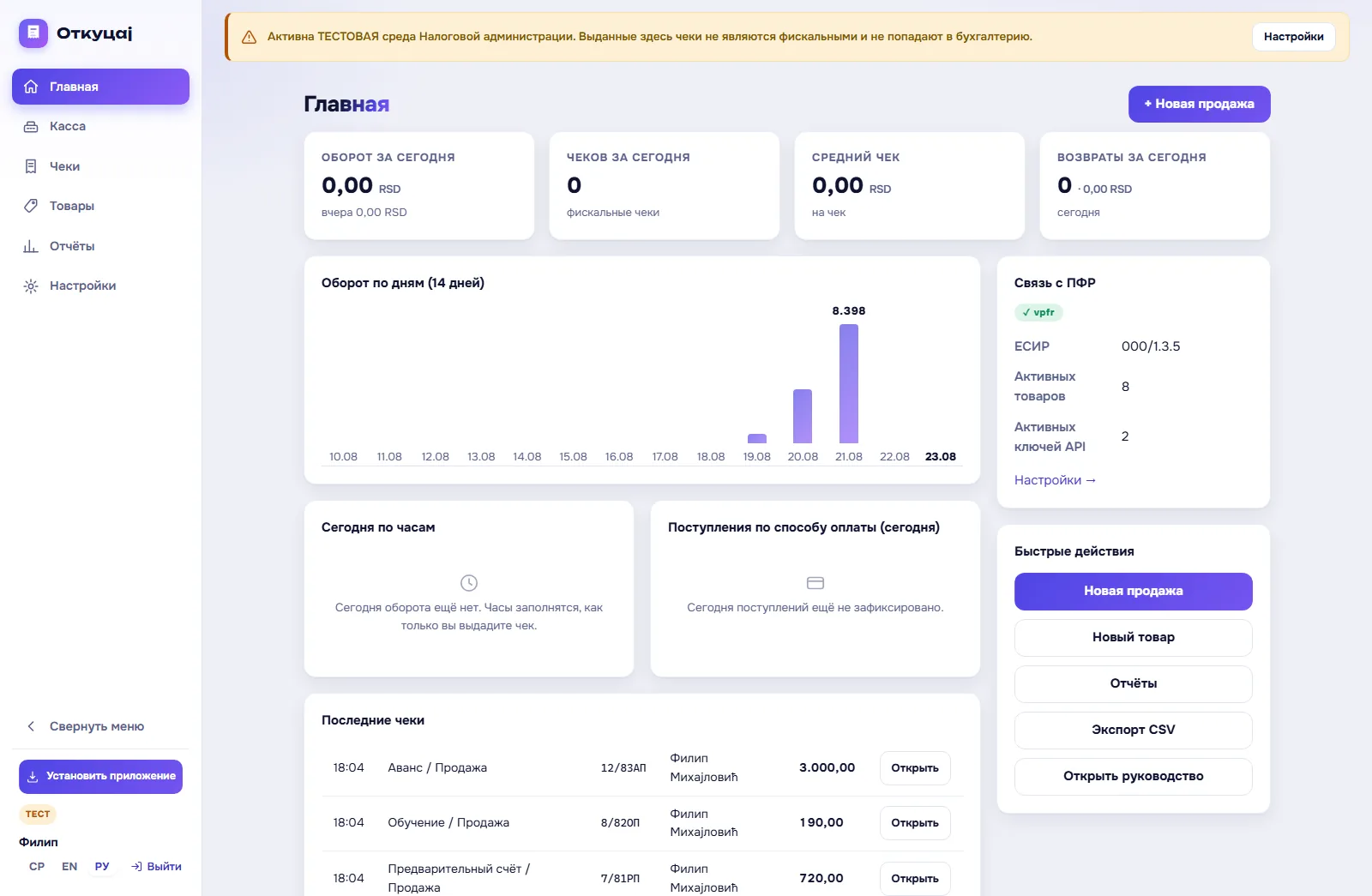Click the receipt icon next to Чеки
The image size is (1372, 896).
click(x=31, y=166)
